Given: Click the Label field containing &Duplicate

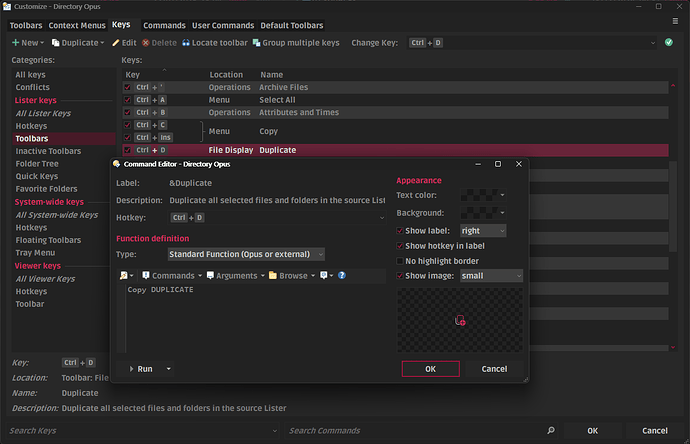Looking at the screenshot, I should tap(276, 183).
